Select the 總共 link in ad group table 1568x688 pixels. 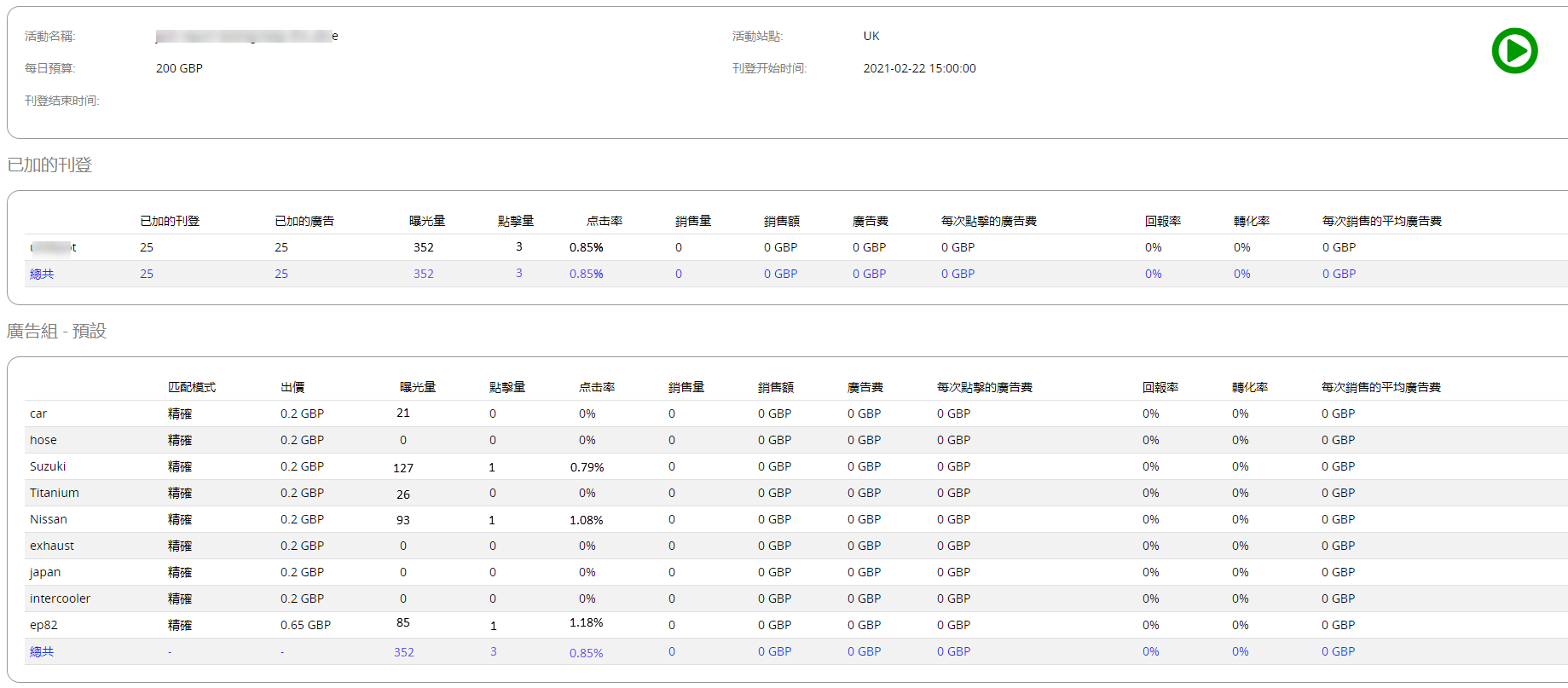(42, 651)
